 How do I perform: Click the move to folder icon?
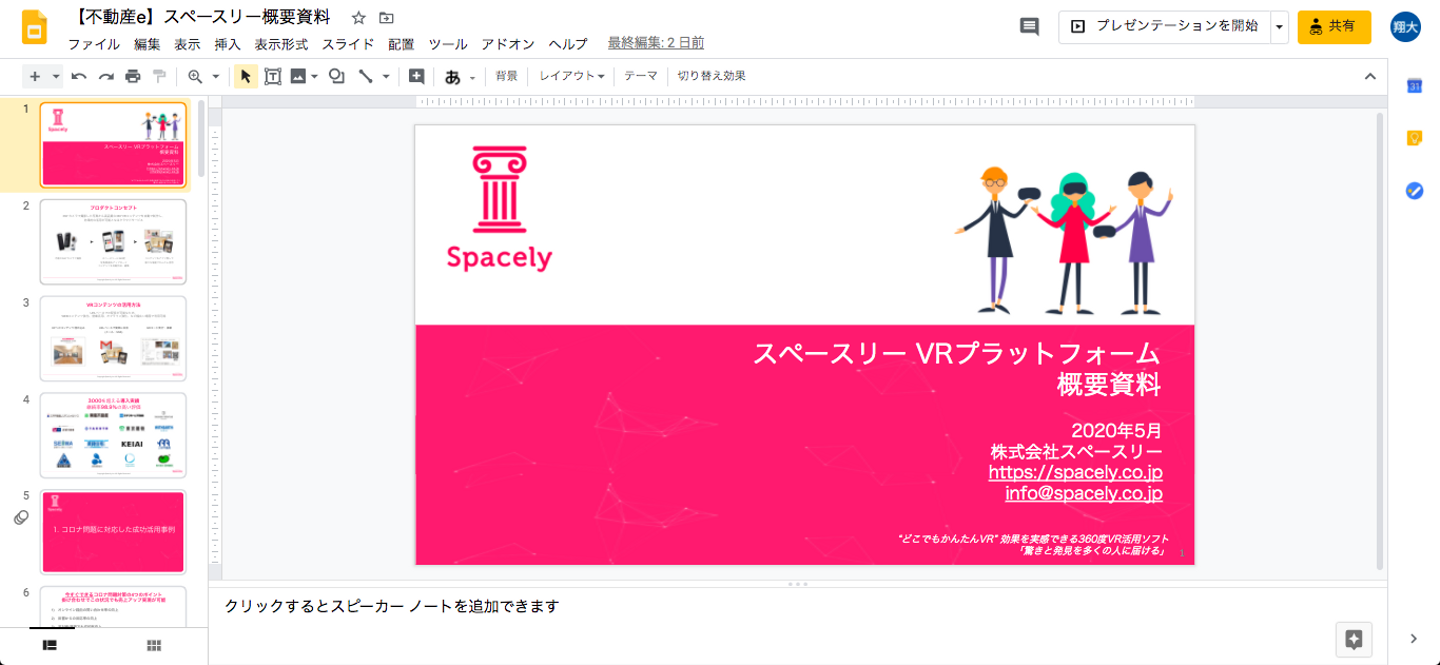pos(387,18)
